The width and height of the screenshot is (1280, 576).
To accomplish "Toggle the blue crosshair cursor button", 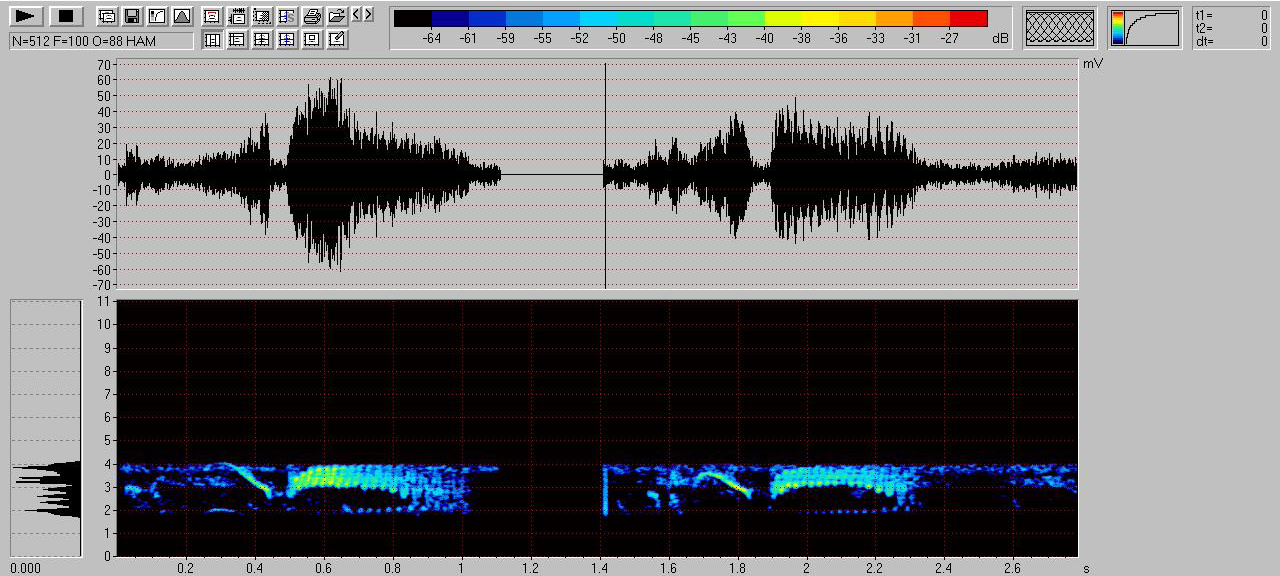I will tap(287, 39).
